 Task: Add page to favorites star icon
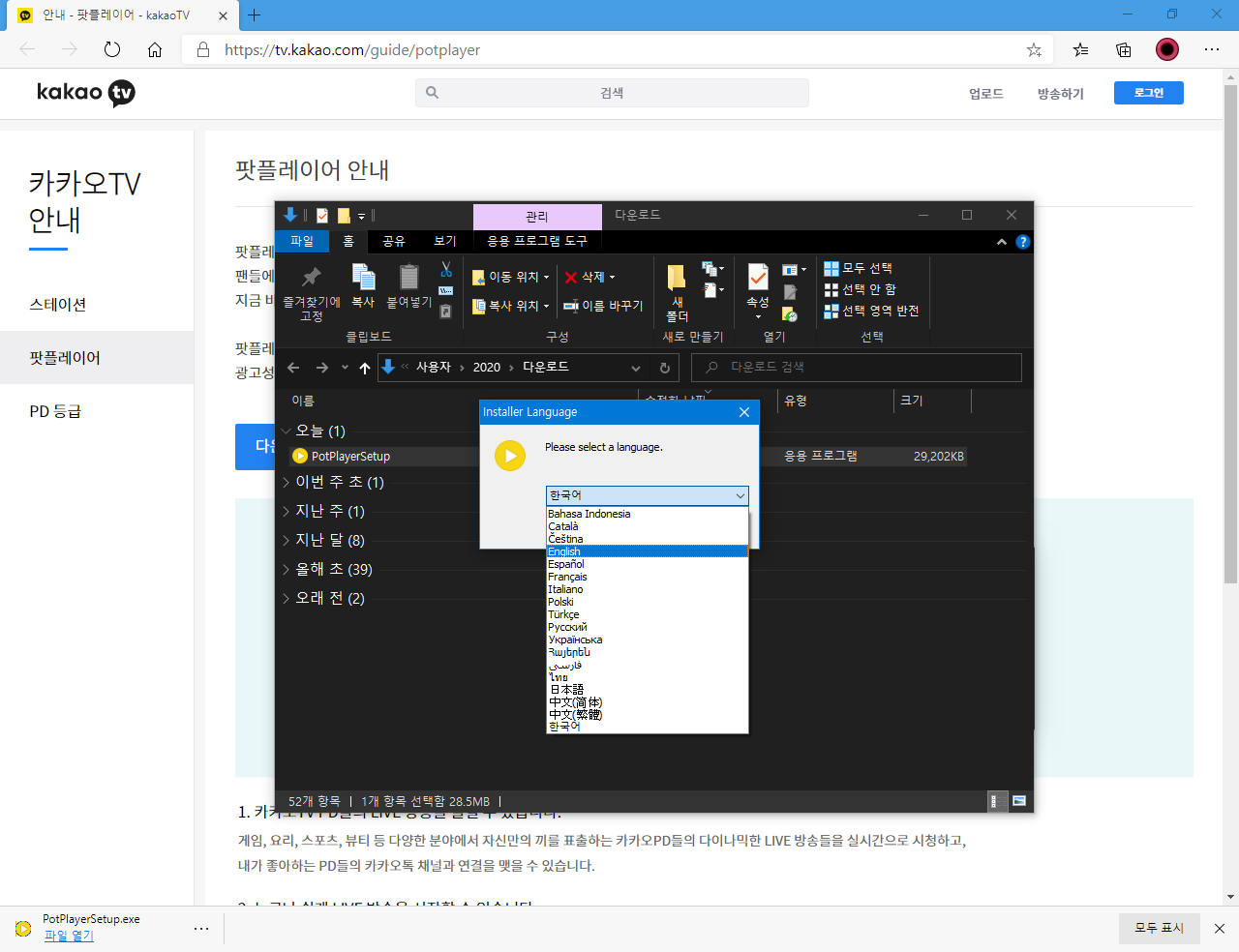pyautogui.click(x=1034, y=49)
